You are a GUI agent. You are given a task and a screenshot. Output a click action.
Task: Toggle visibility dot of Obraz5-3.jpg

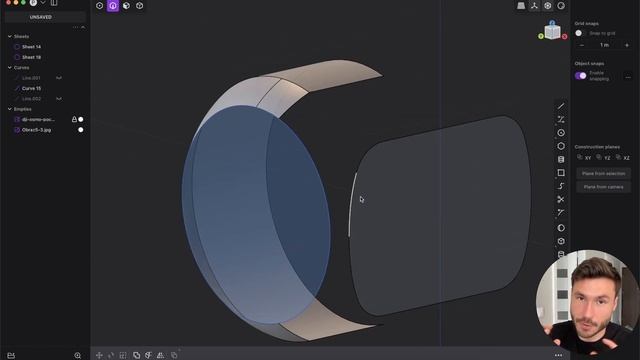coord(80,130)
